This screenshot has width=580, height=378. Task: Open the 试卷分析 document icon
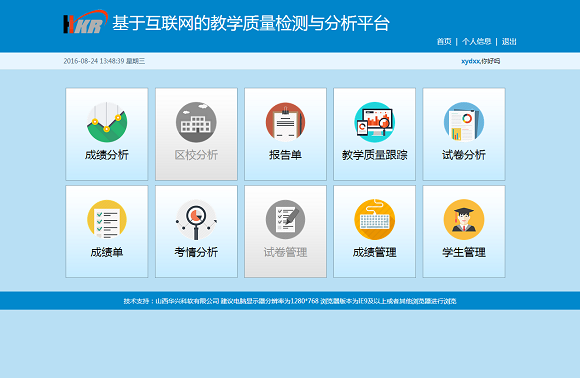[464, 122]
